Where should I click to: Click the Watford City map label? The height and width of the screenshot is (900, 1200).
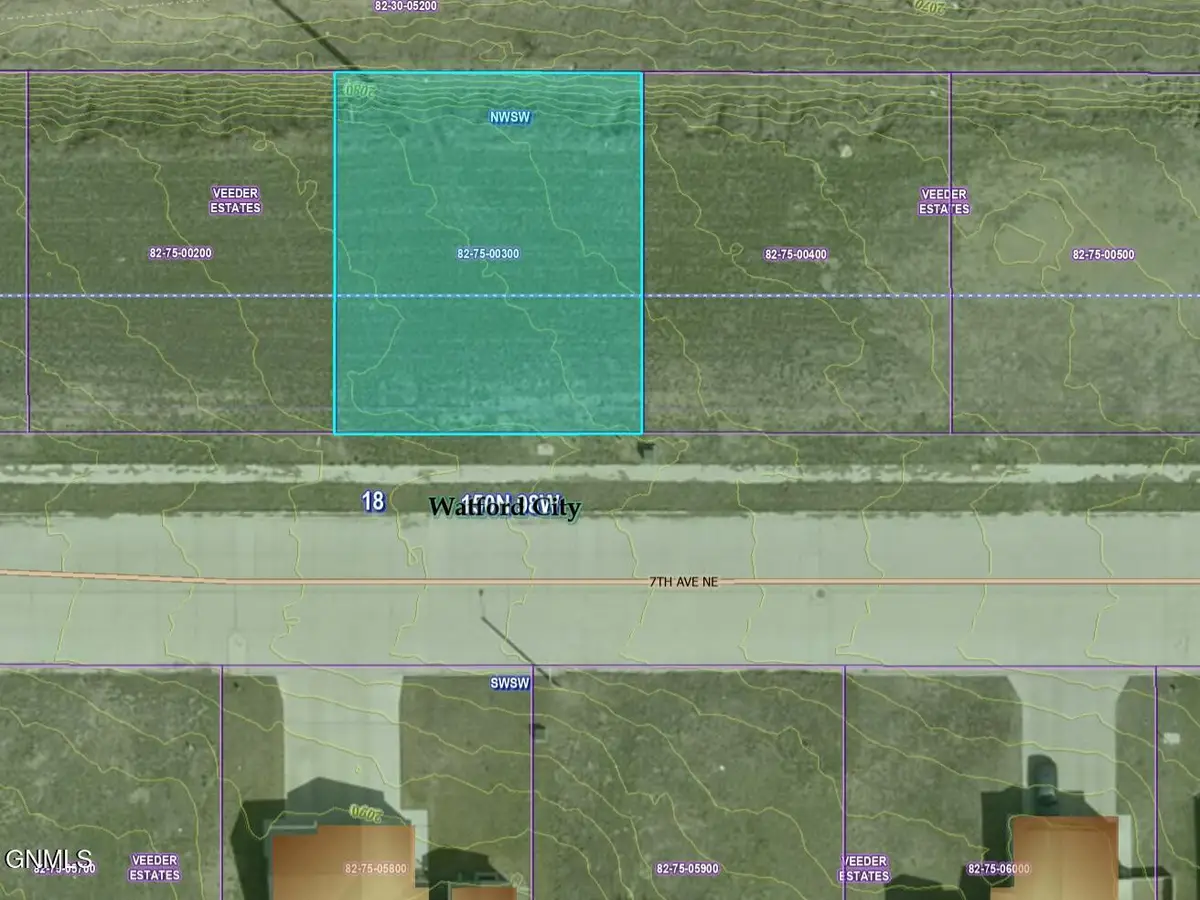[x=505, y=507]
